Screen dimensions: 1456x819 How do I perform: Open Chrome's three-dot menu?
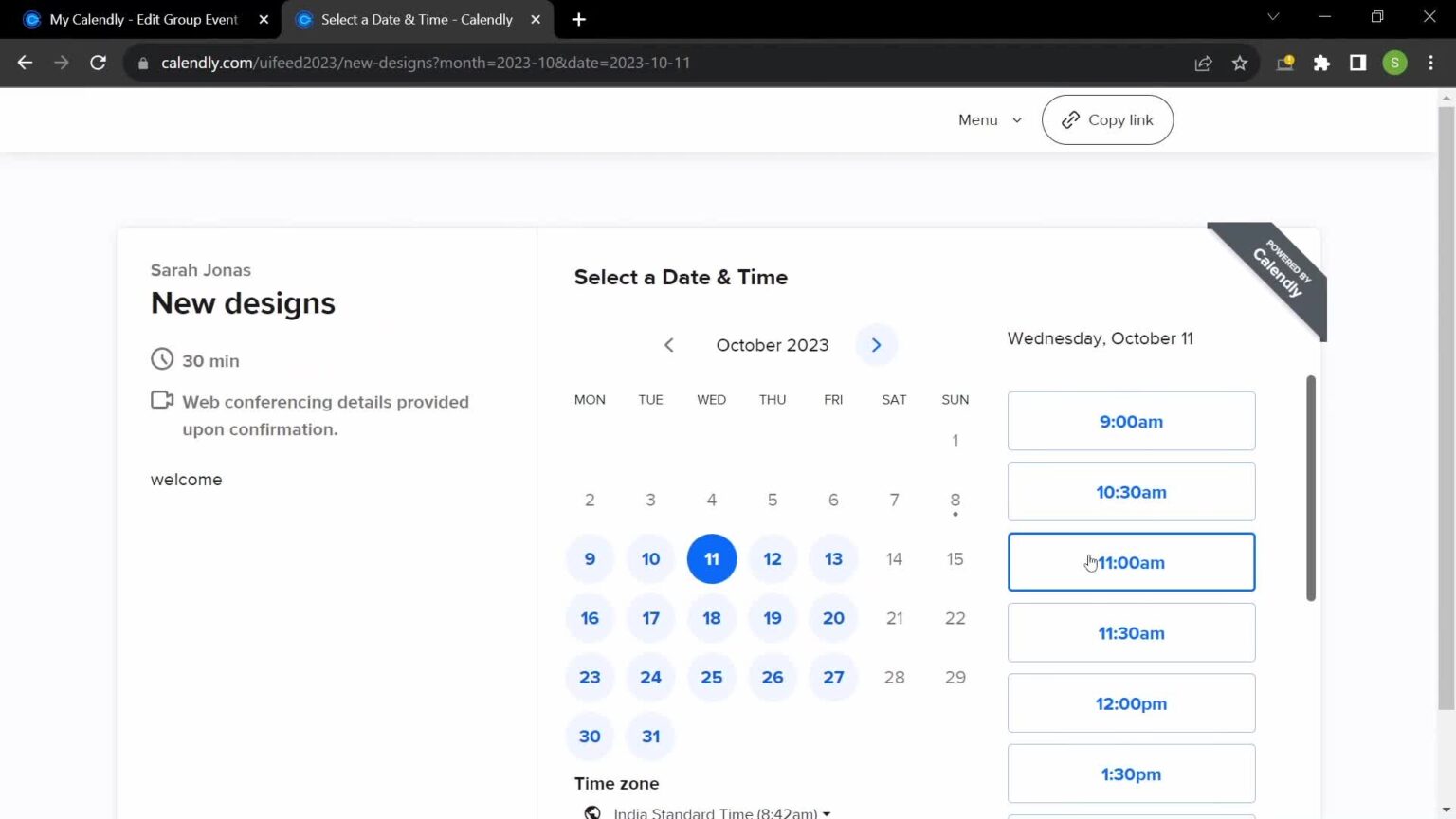tap(1431, 63)
